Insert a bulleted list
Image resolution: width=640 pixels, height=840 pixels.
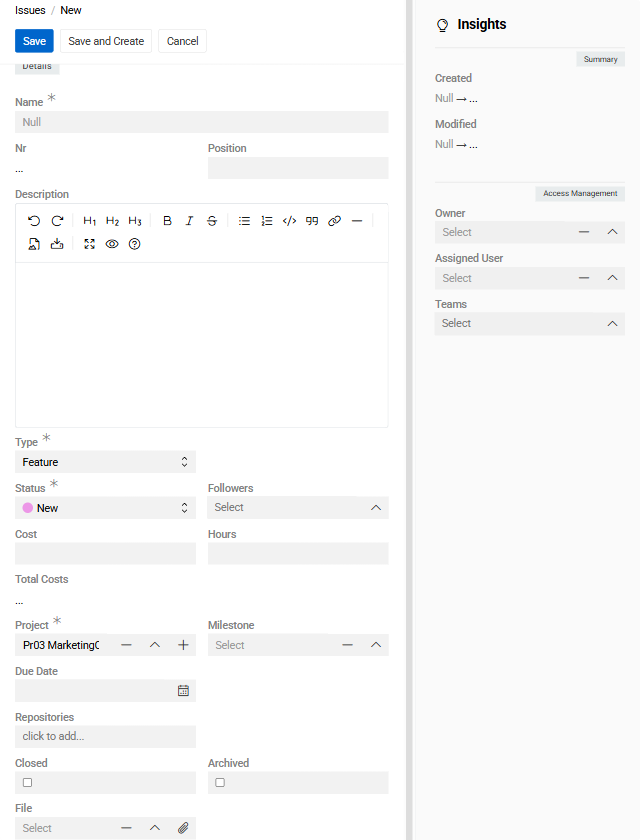coord(244,221)
